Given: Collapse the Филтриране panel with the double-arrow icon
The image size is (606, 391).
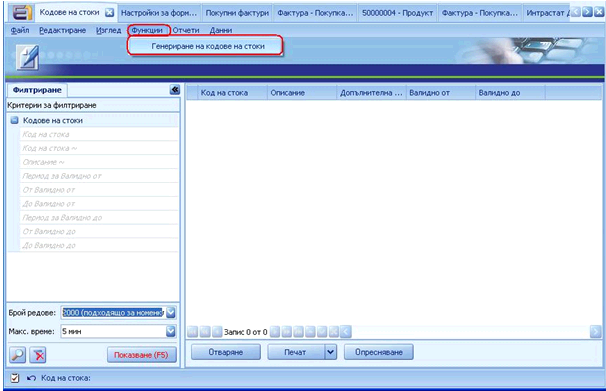Looking at the screenshot, I should coord(175,90).
